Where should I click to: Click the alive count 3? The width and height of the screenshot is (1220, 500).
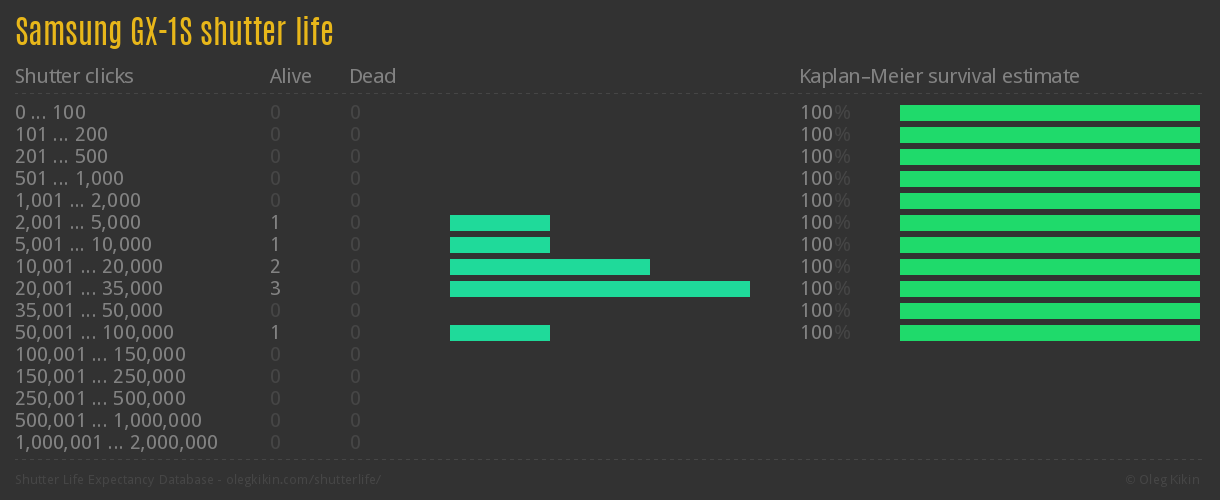pyautogui.click(x=275, y=289)
